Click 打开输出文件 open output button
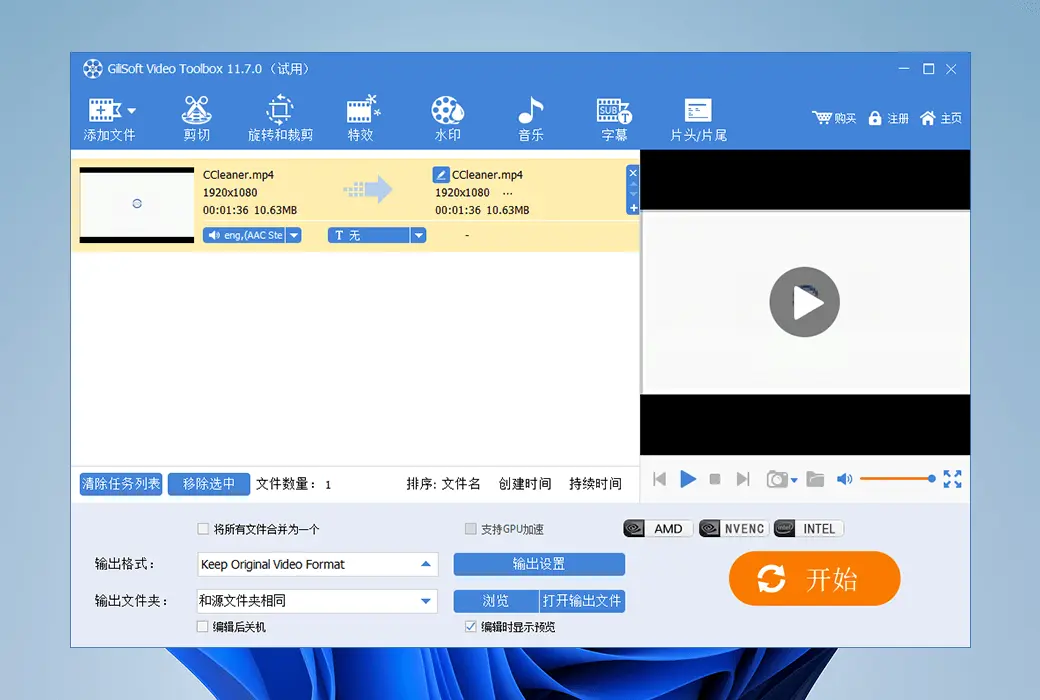This screenshot has height=700, width=1040. tap(582, 601)
